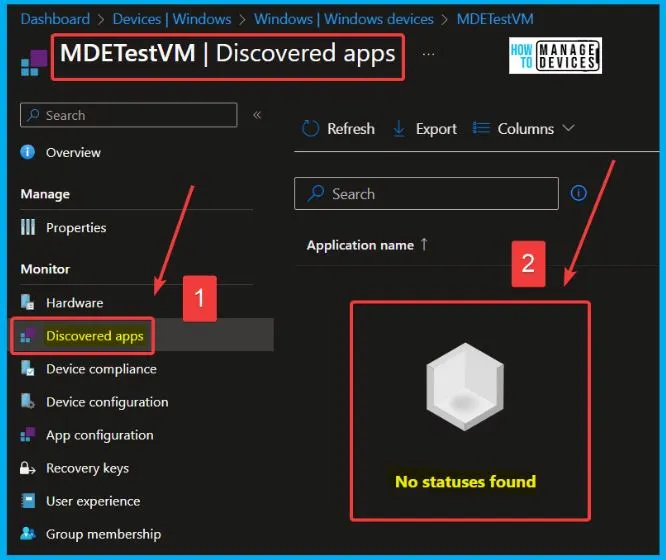
Task: Open User experience page
Action: (x=93, y=501)
